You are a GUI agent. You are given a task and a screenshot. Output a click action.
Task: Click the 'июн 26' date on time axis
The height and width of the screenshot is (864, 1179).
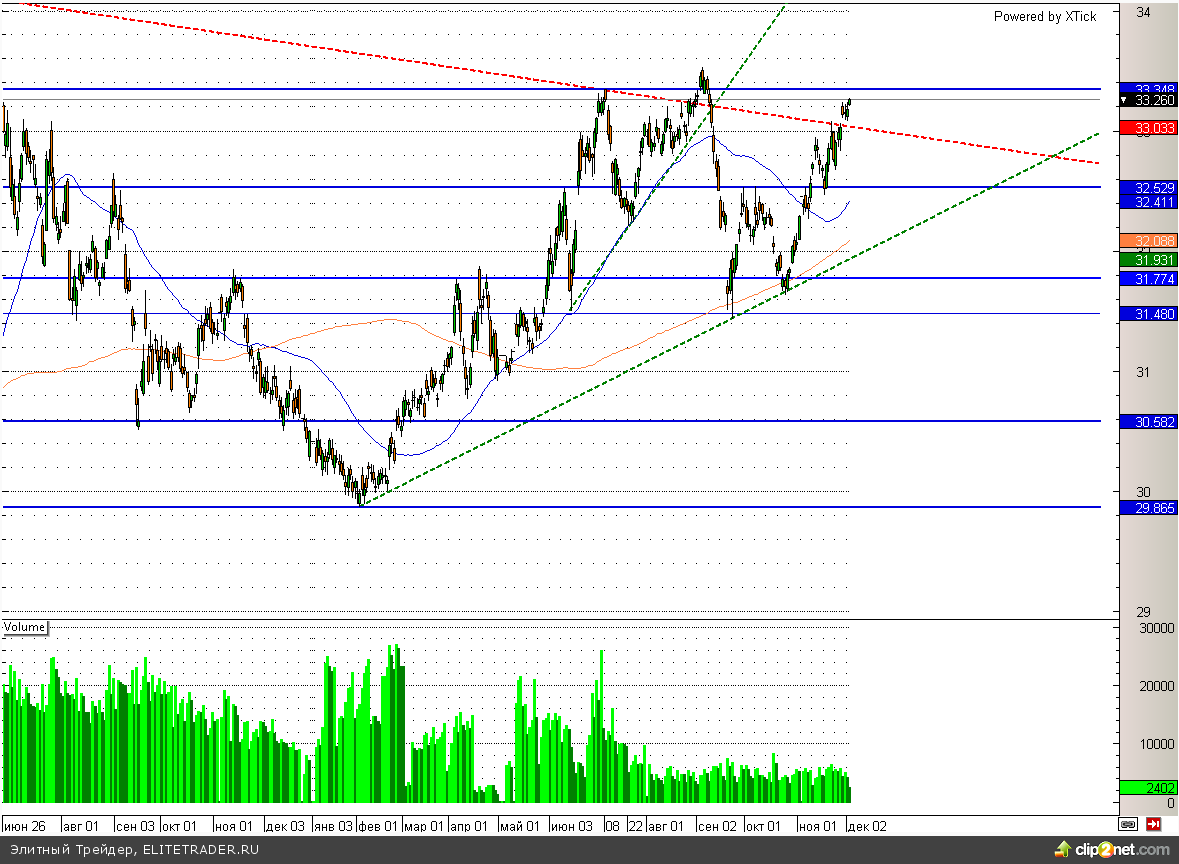pyautogui.click(x=25, y=827)
